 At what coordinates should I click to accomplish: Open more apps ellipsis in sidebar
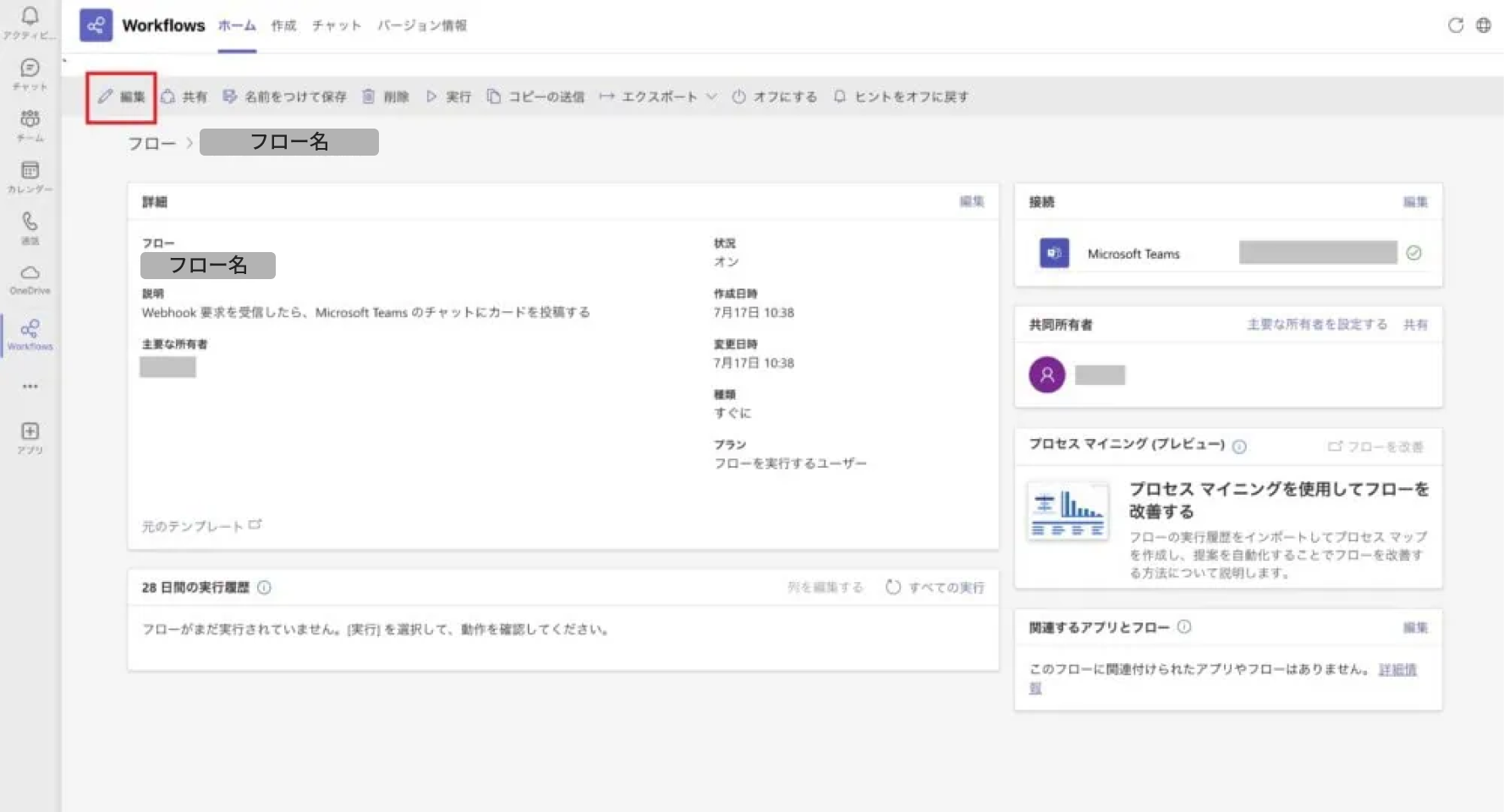[30, 387]
